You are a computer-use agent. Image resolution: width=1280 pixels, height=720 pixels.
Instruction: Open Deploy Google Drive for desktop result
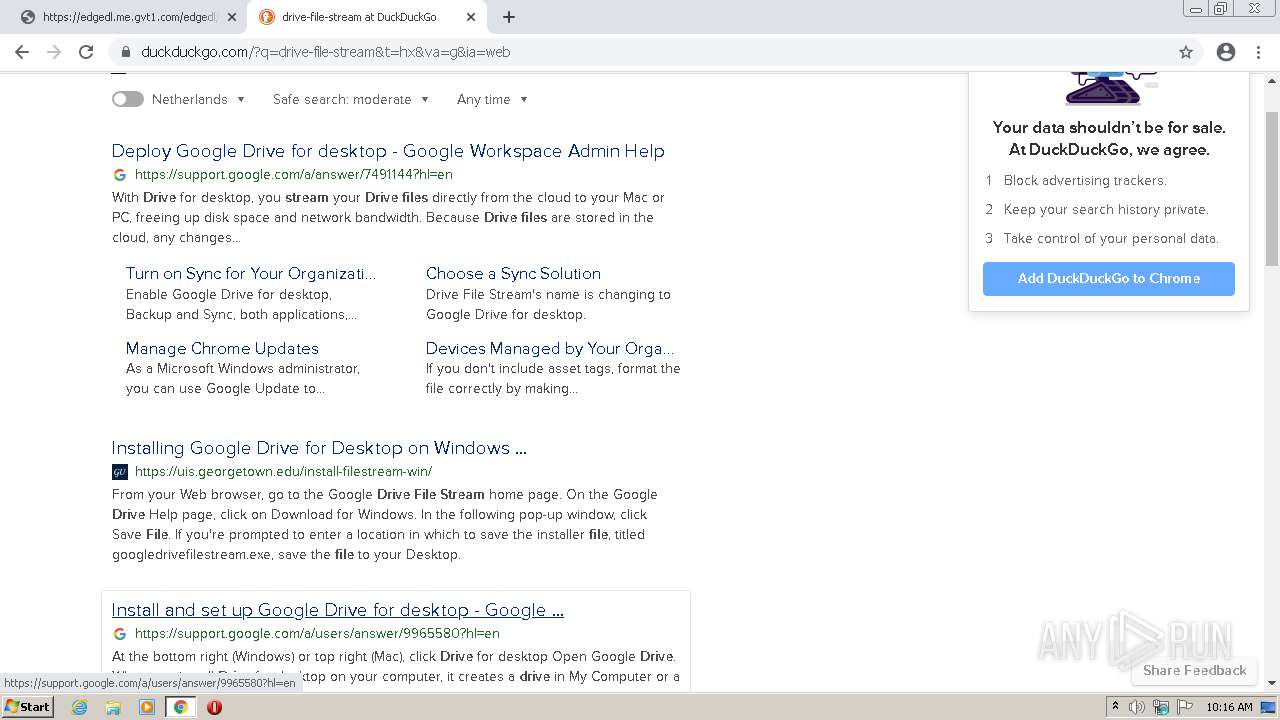coord(388,151)
